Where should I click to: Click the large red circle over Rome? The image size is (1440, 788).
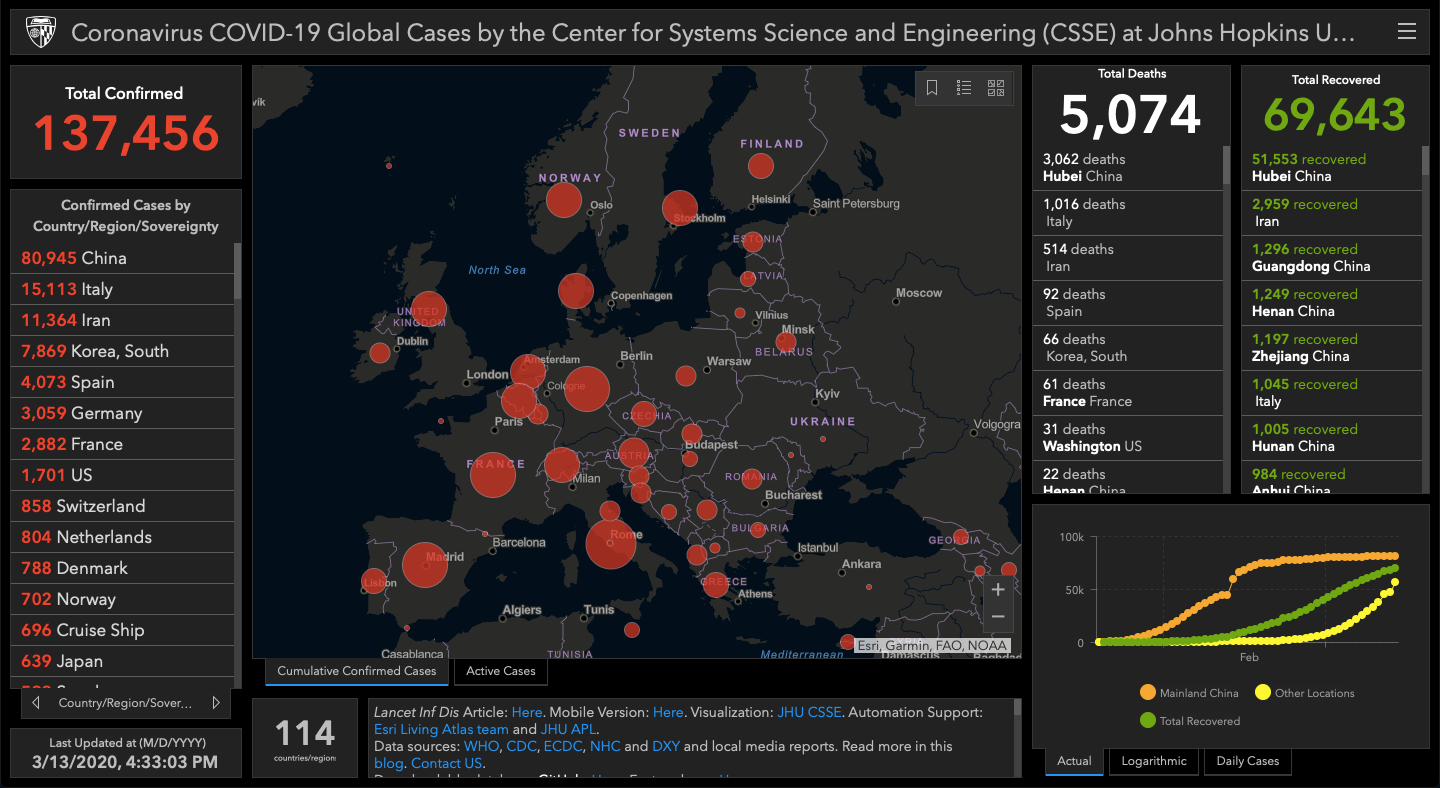pyautogui.click(x=611, y=544)
